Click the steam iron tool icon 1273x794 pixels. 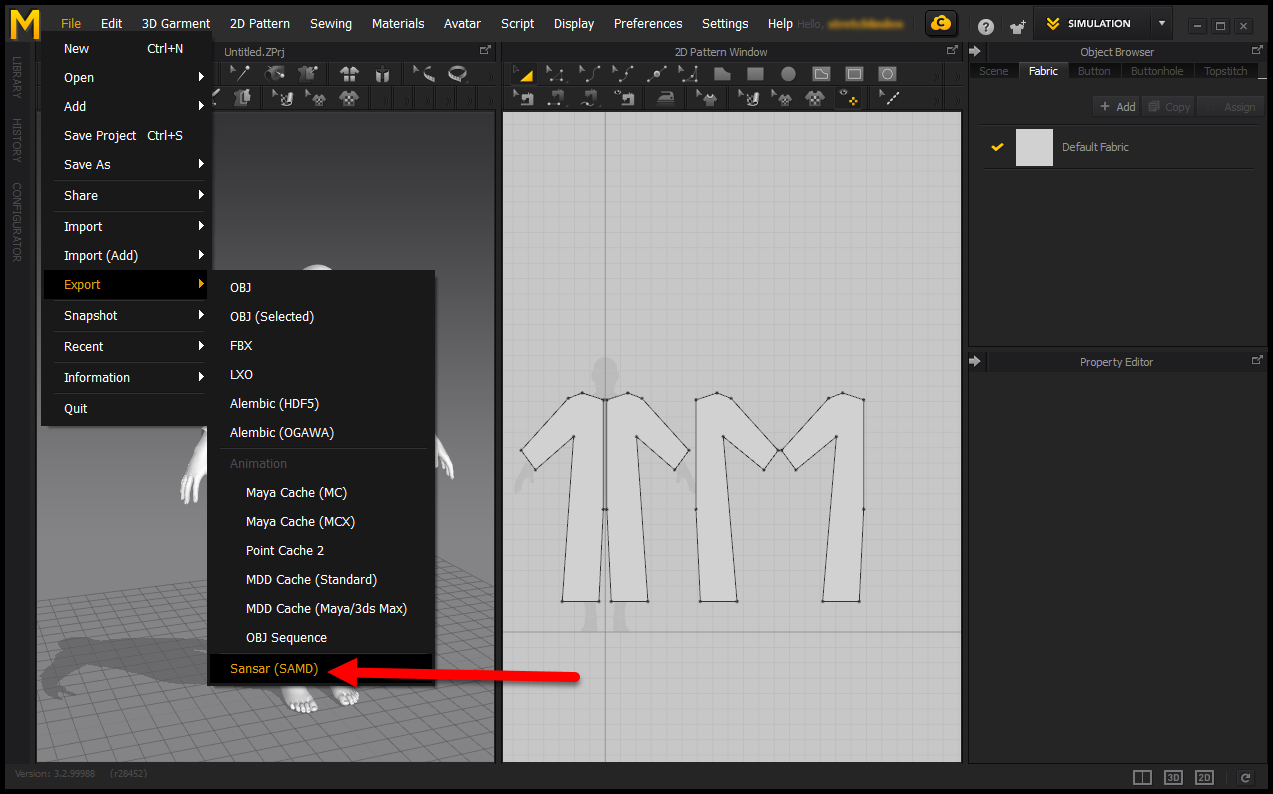pyautogui.click(x=665, y=97)
